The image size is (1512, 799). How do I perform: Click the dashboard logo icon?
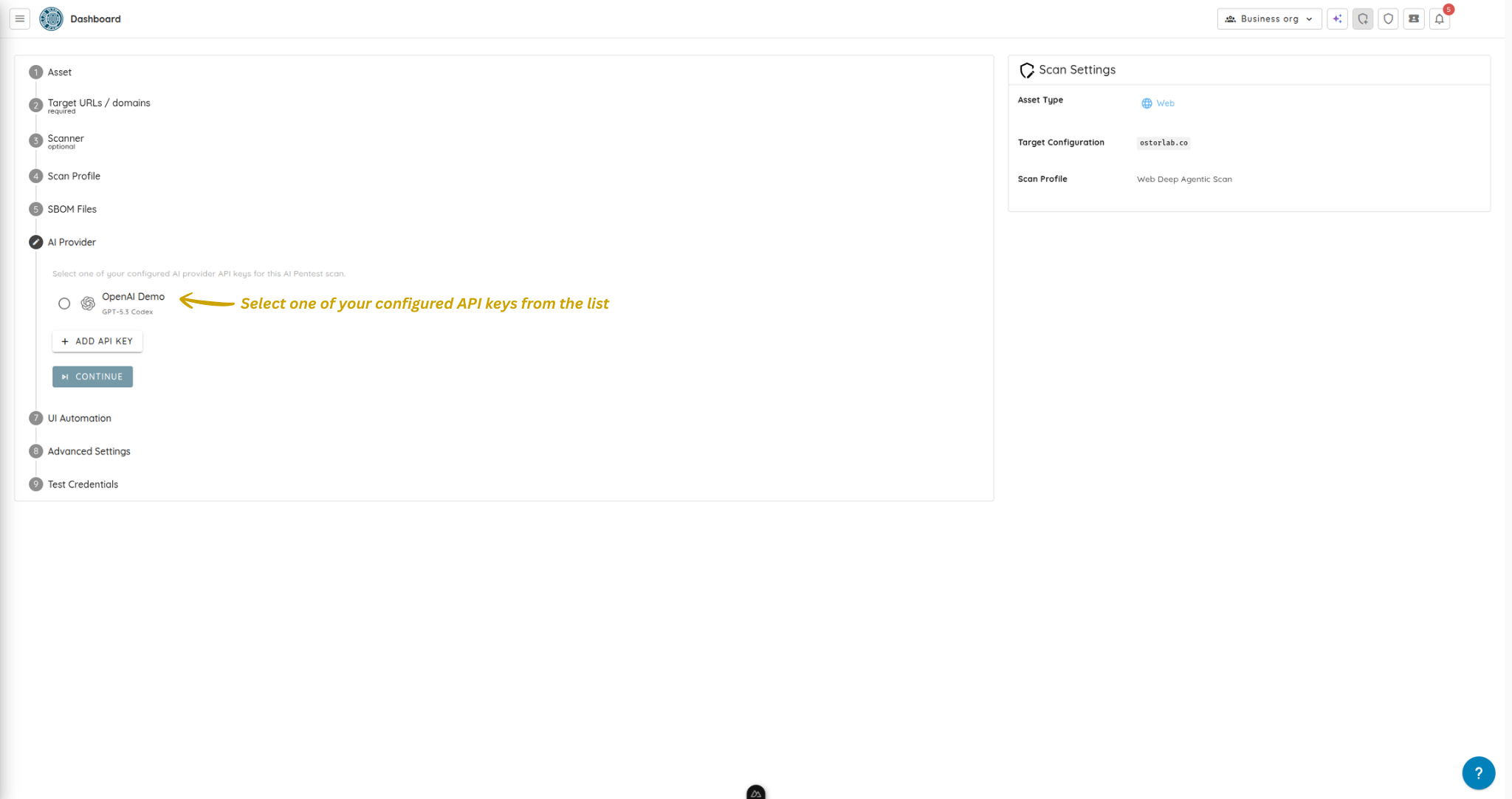tap(51, 18)
